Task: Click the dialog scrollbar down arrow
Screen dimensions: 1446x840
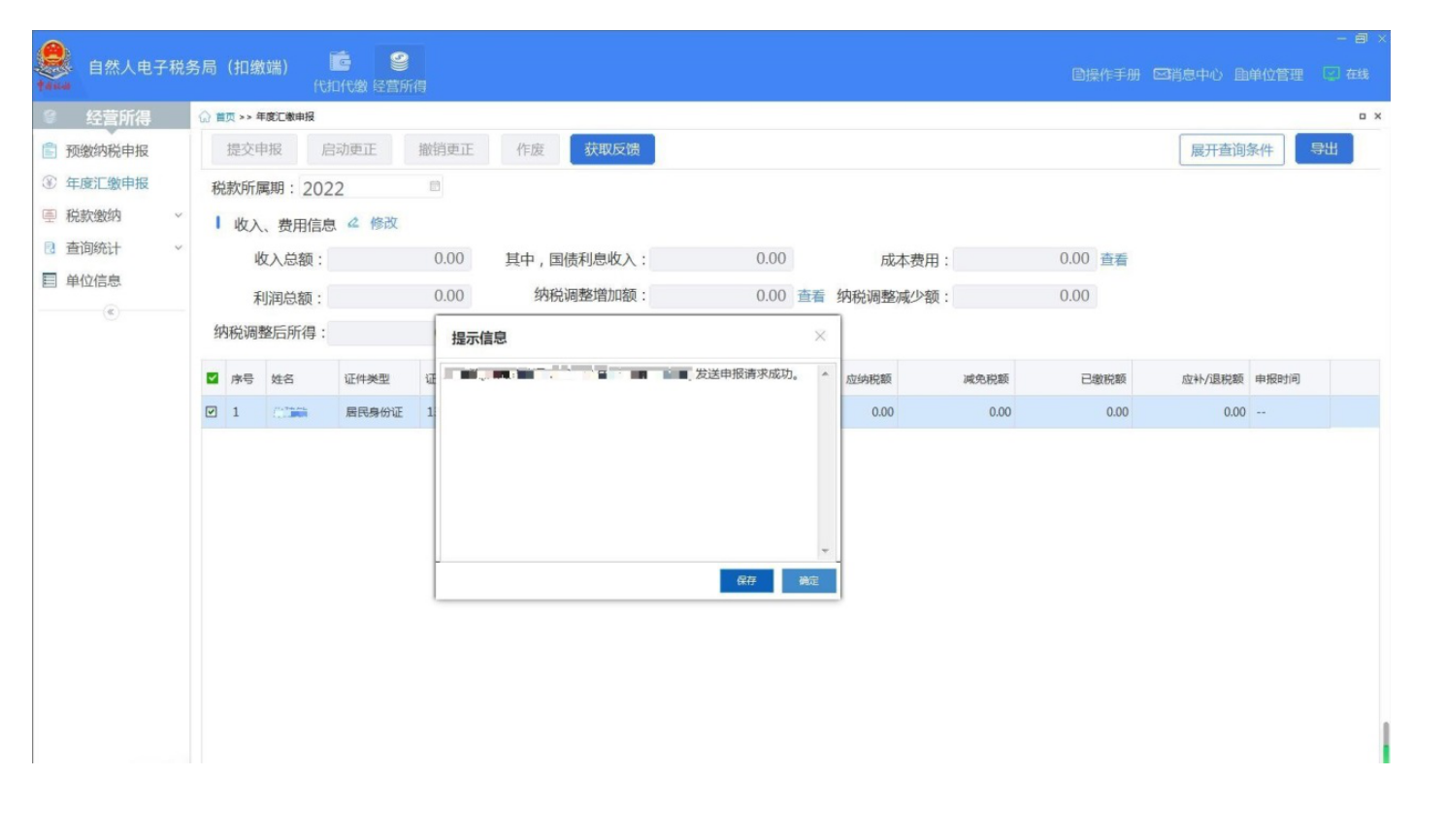Action: coord(825,551)
